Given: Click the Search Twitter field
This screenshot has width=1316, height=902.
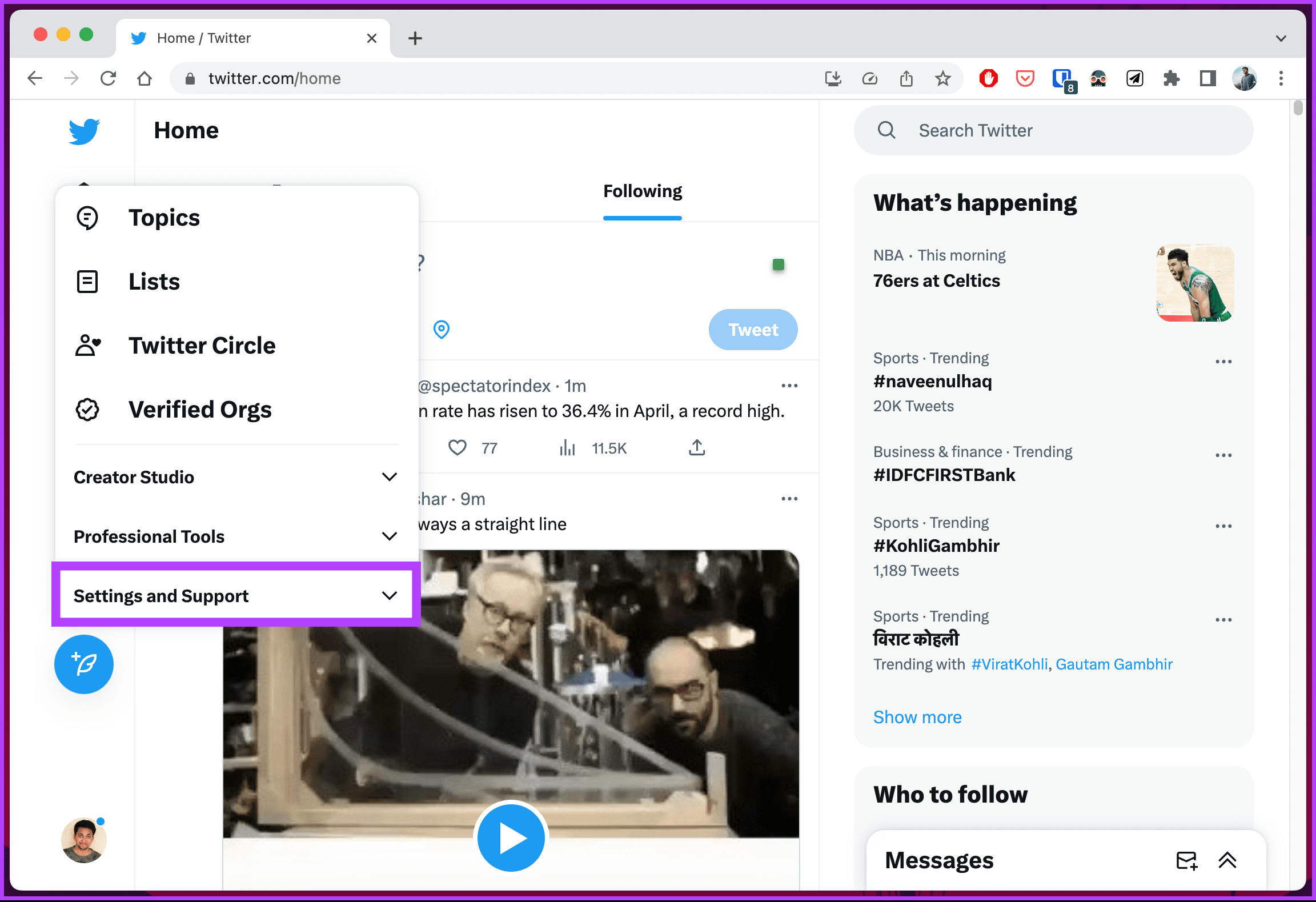Looking at the screenshot, I should point(1053,130).
